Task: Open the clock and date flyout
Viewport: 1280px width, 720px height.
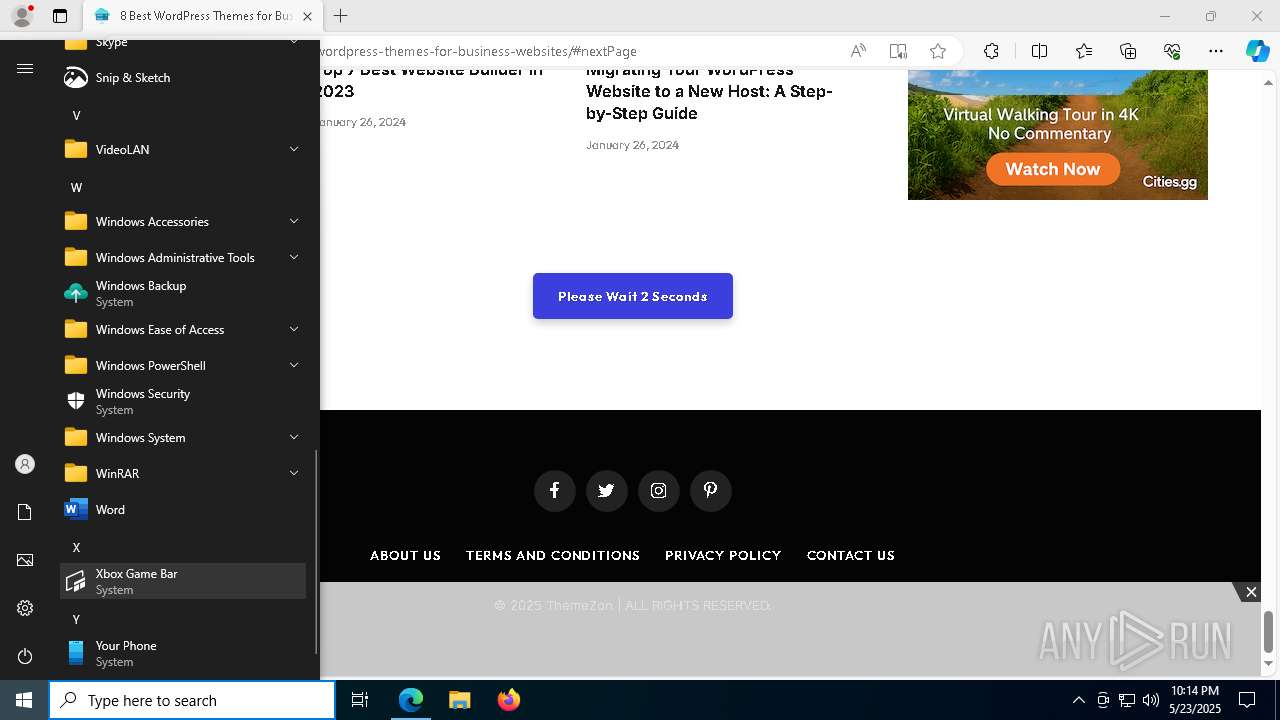Action: (1195, 700)
